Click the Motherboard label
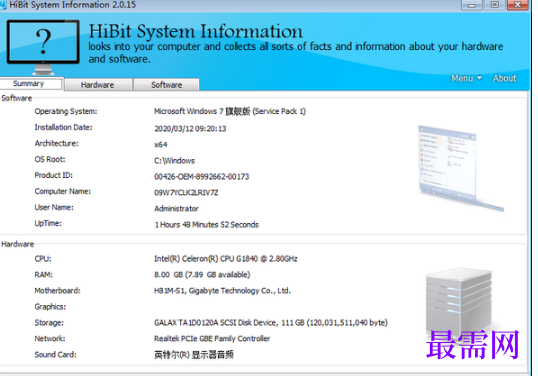The height and width of the screenshot is (376, 538). click(x=57, y=291)
